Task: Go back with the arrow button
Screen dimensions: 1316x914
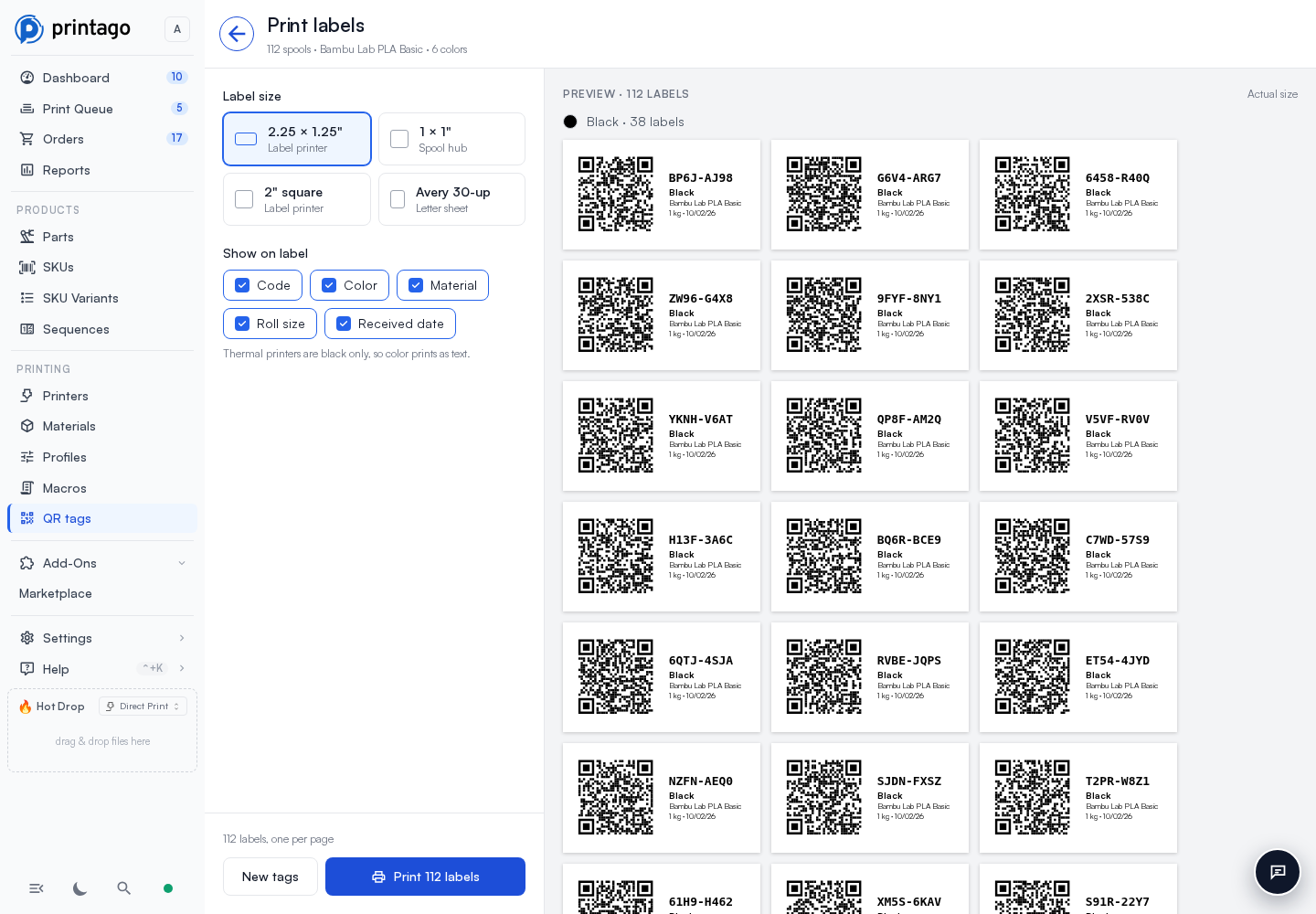Action: click(x=237, y=34)
